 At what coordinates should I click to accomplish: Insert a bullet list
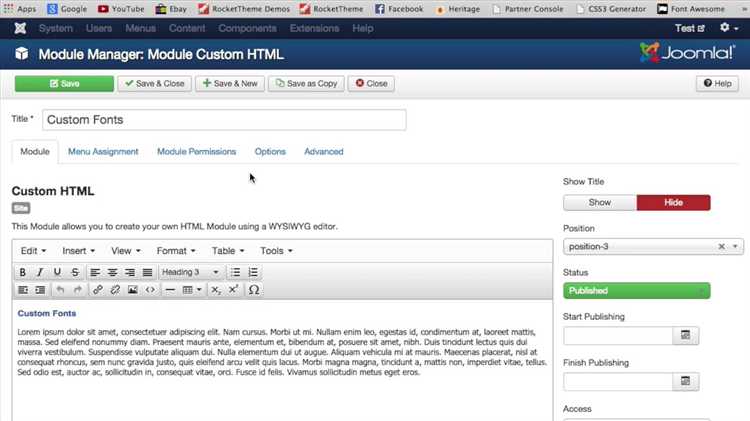tap(235, 272)
